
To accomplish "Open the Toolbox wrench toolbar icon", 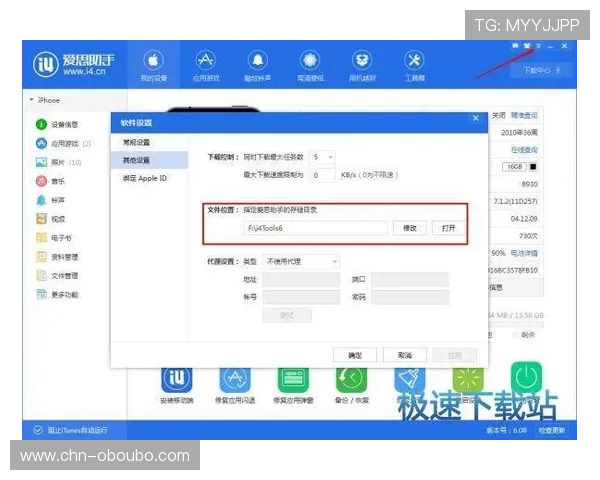I will click(414, 65).
